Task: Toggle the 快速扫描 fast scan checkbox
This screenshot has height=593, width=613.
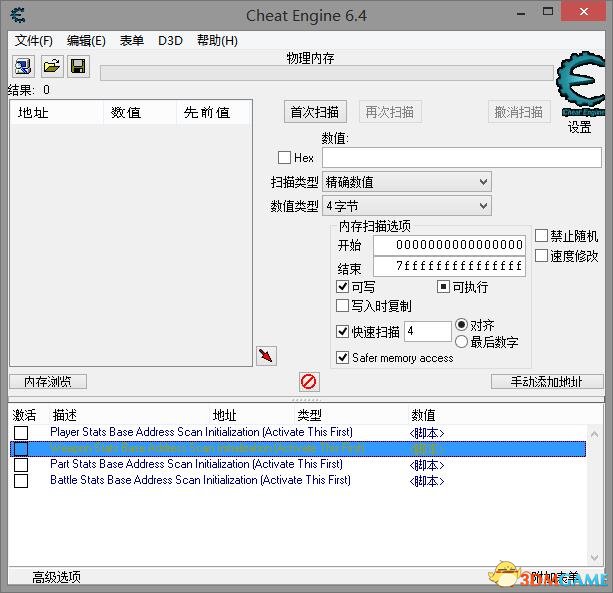Action: pyautogui.click(x=342, y=331)
